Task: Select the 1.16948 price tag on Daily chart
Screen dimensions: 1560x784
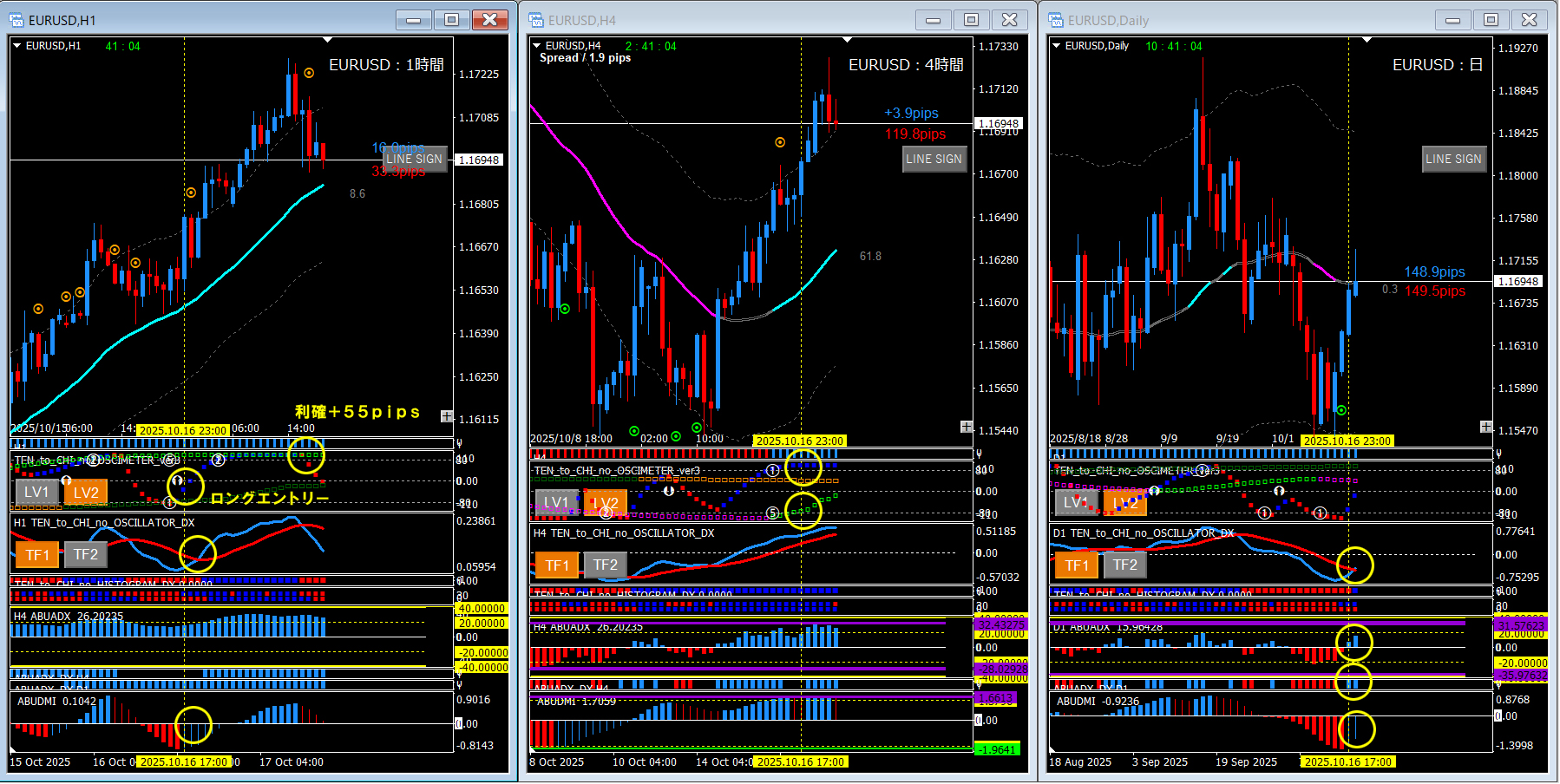Action: tap(1518, 282)
